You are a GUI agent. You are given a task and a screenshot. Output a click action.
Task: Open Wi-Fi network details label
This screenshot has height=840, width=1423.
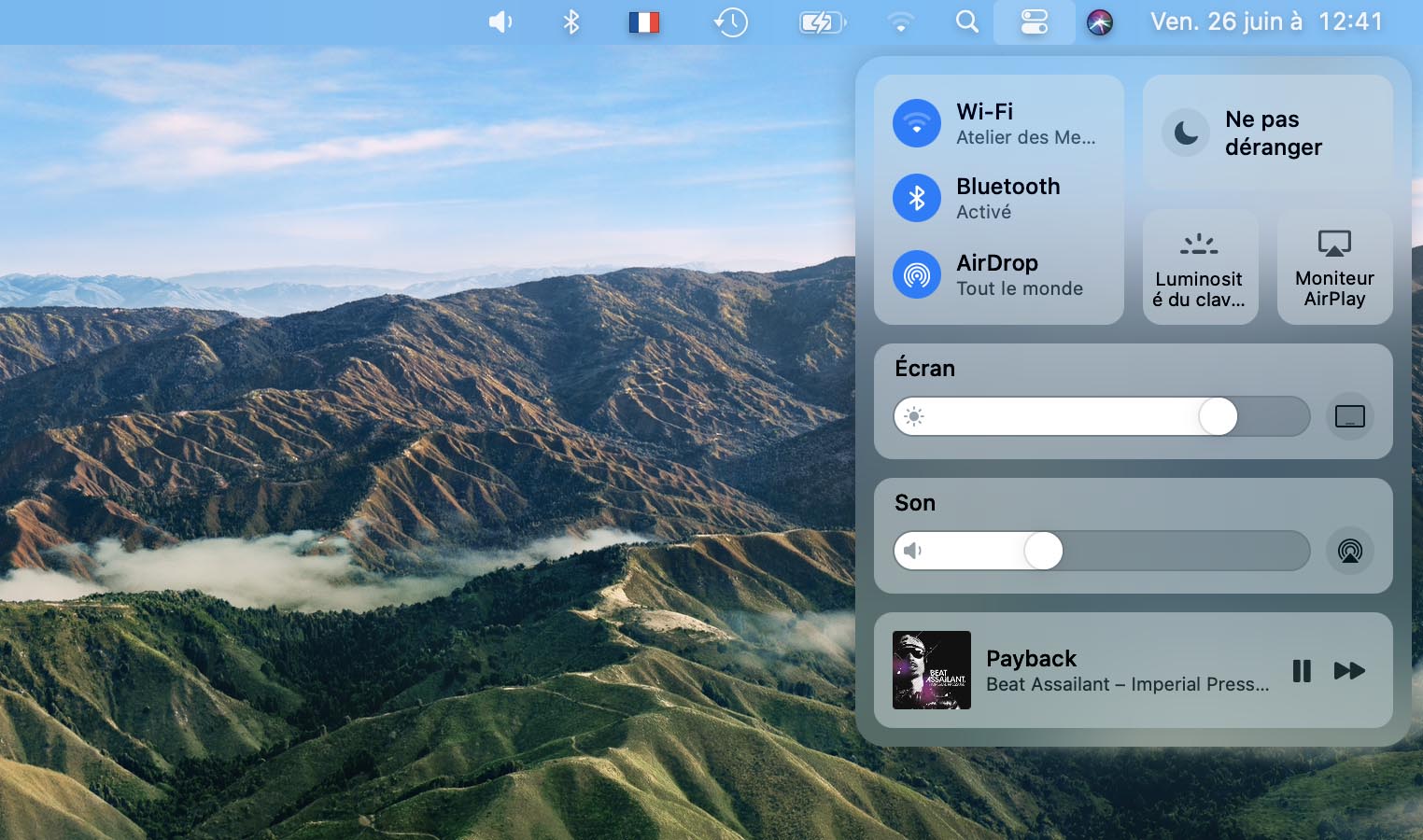click(1026, 123)
